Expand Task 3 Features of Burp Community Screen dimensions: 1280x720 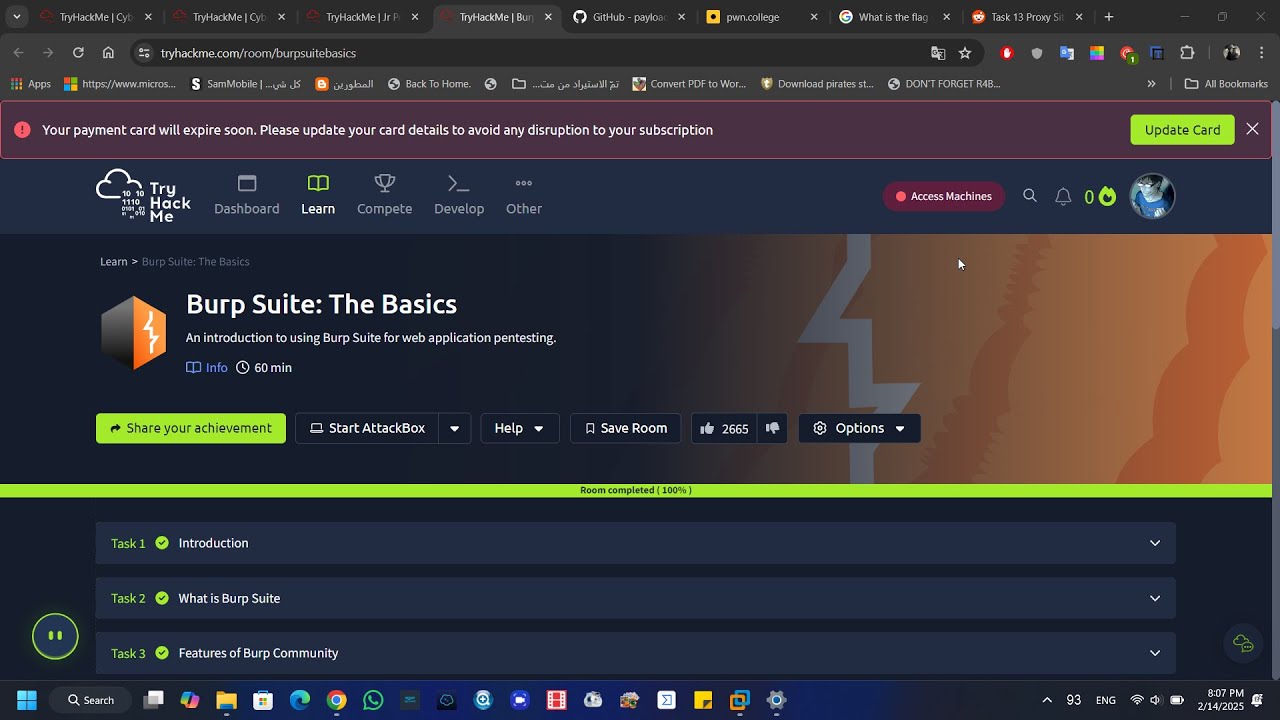tap(636, 653)
